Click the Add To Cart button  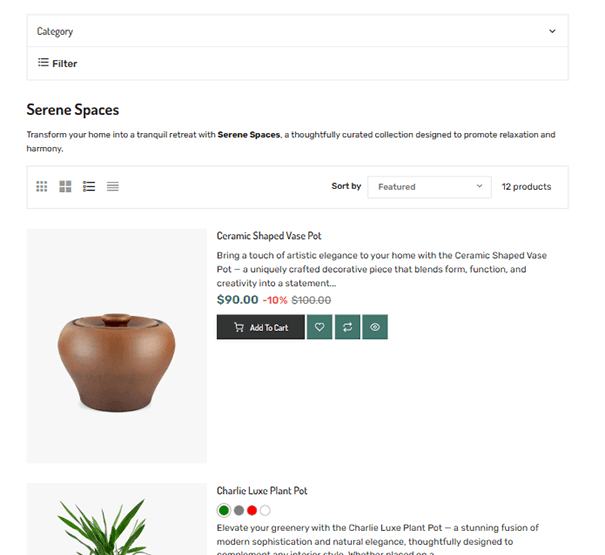(x=261, y=327)
